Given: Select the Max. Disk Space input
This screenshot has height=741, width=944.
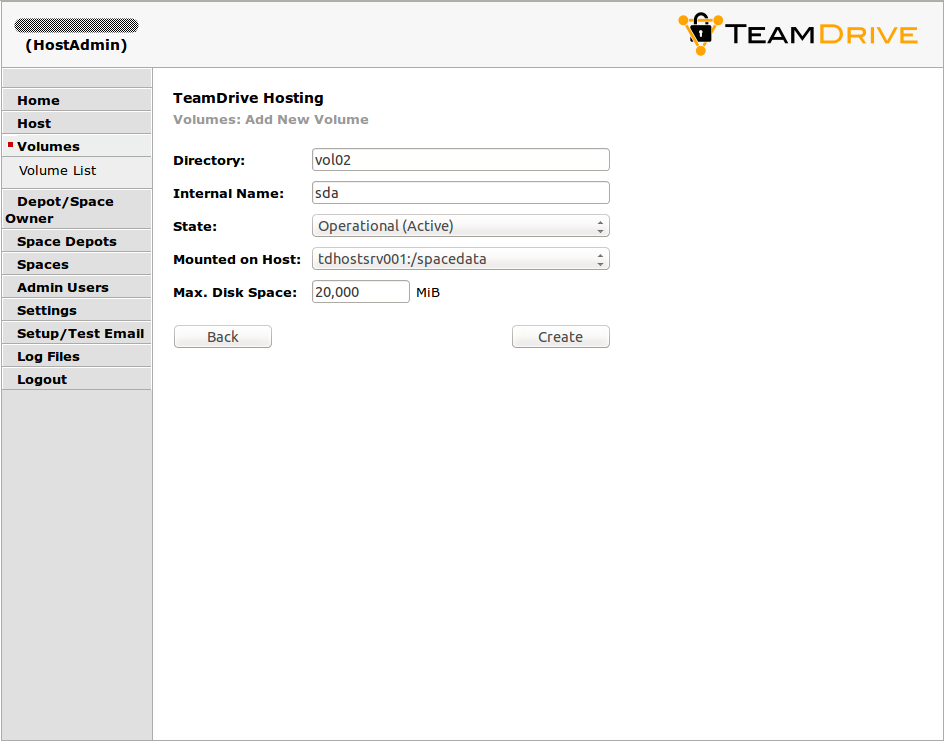Looking at the screenshot, I should 360,292.
